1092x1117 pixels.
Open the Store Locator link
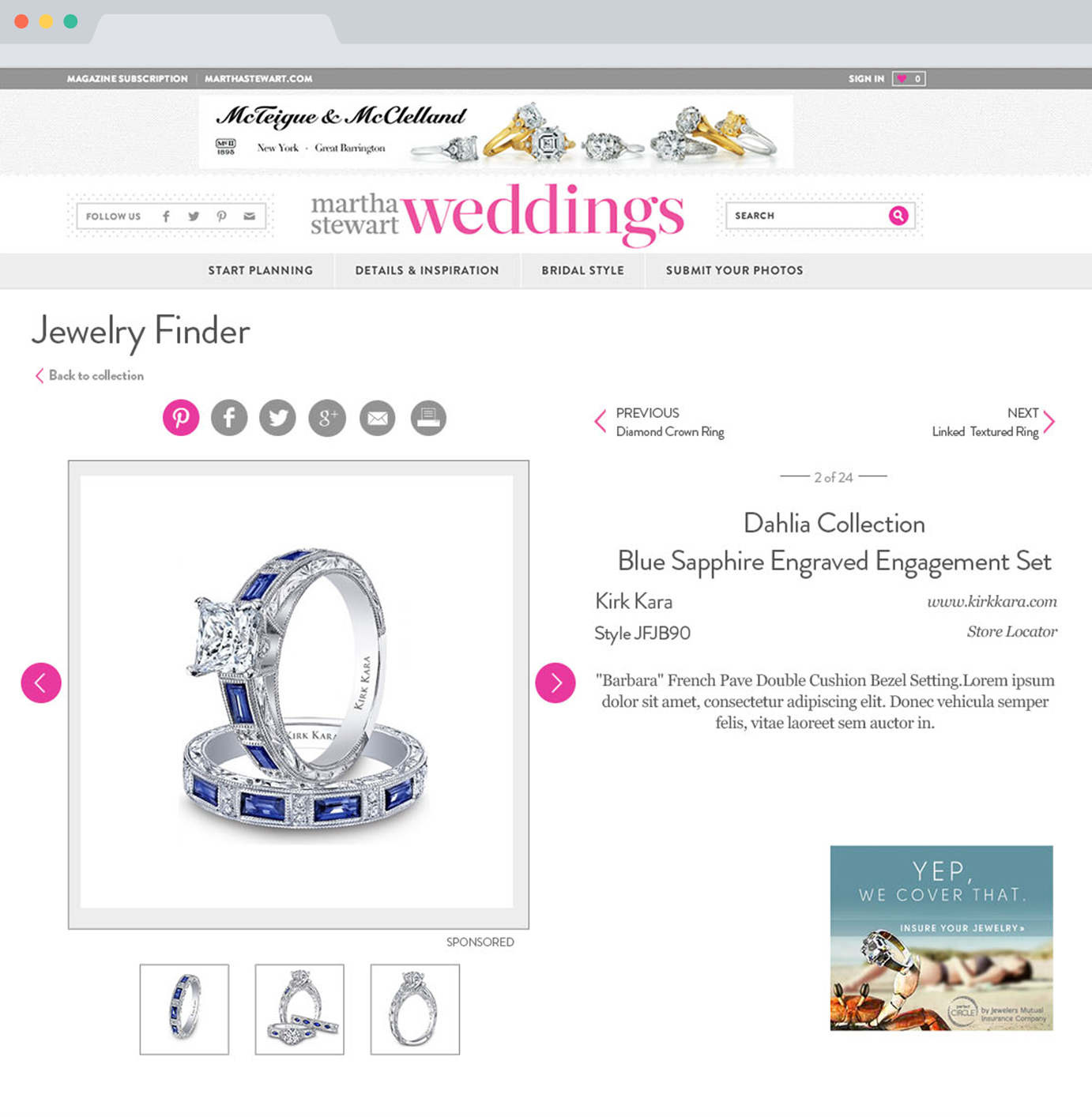(1011, 631)
